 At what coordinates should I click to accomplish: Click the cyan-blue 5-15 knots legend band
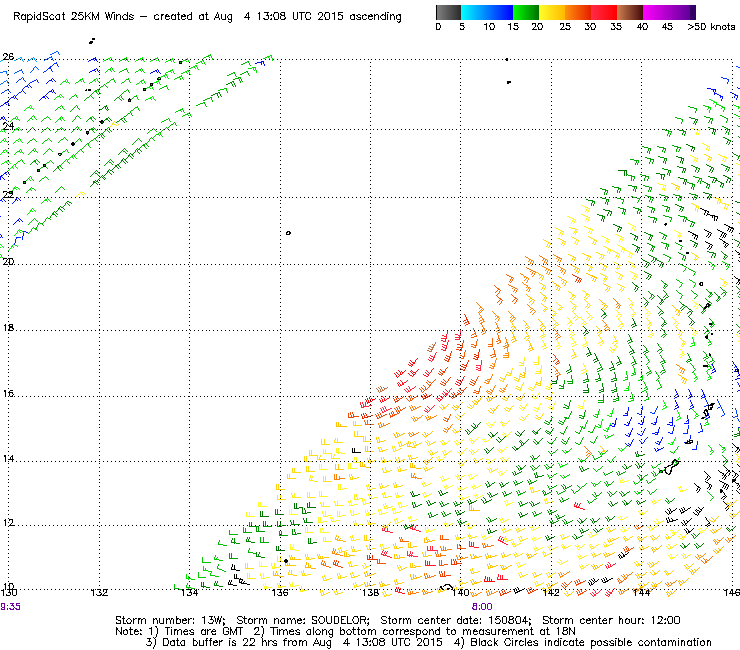(486, 12)
